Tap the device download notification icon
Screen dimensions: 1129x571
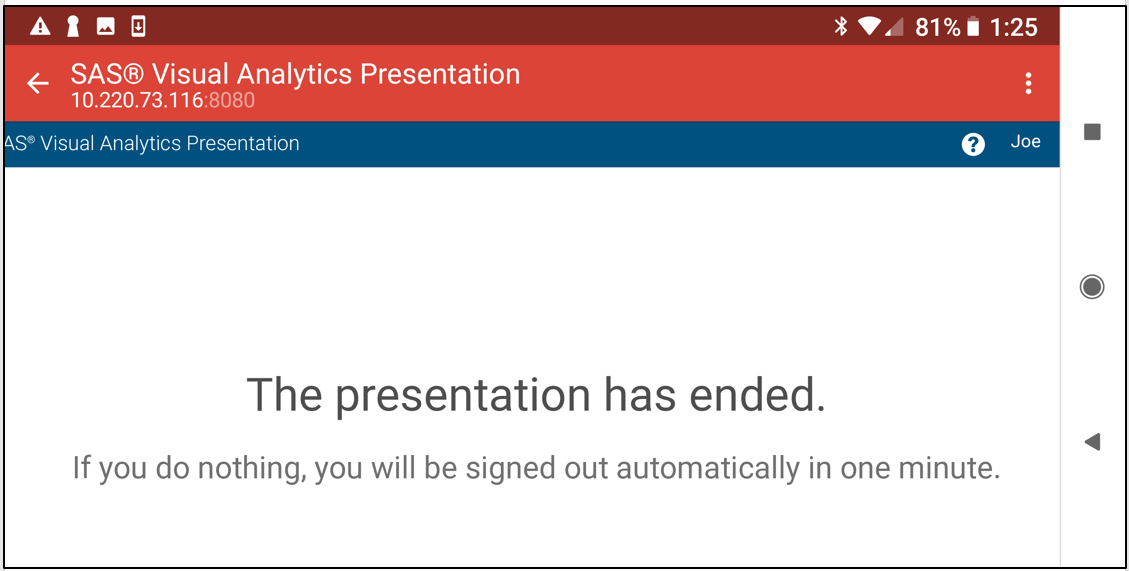click(x=138, y=27)
